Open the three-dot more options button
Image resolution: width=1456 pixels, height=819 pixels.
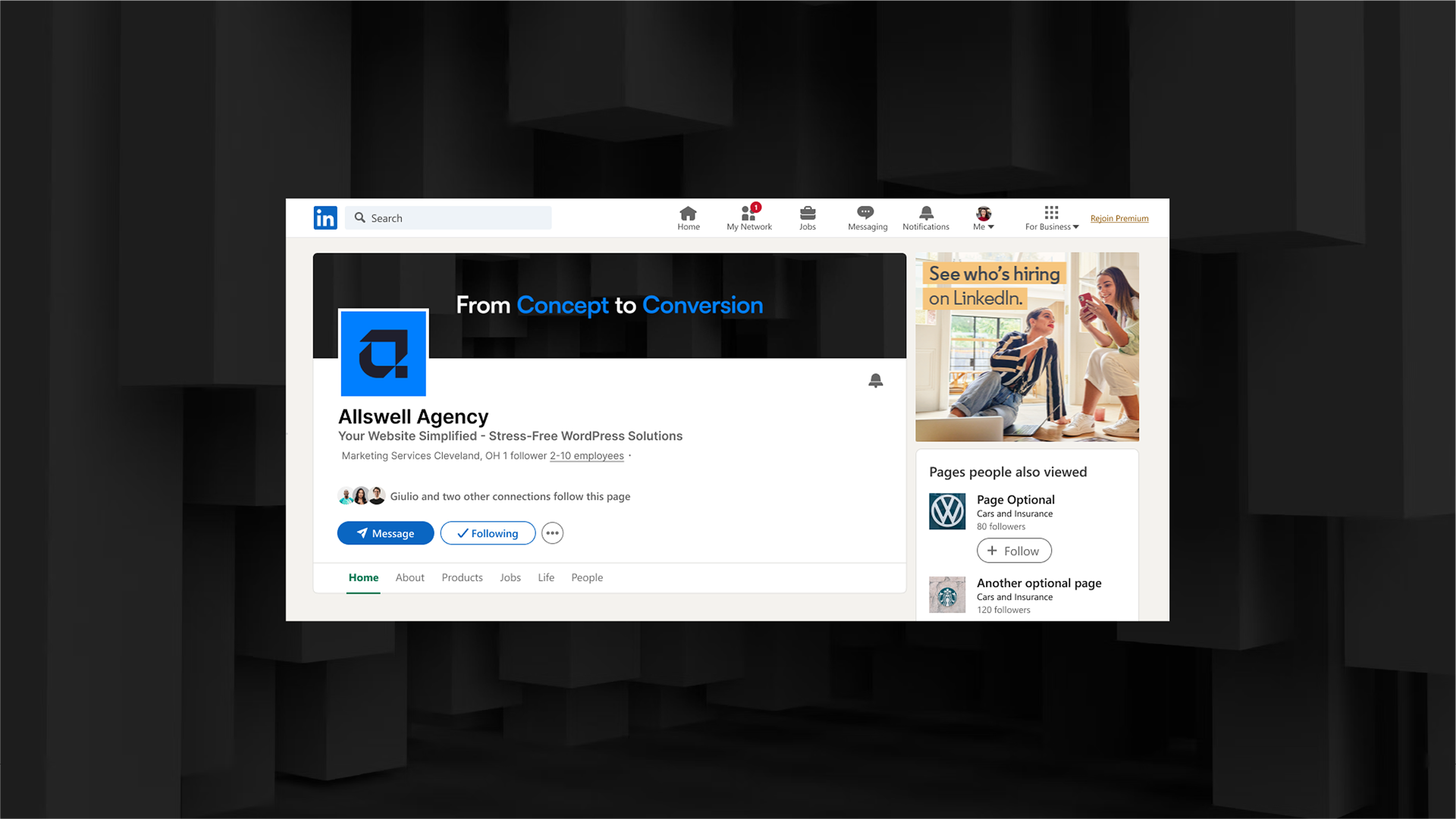click(552, 533)
